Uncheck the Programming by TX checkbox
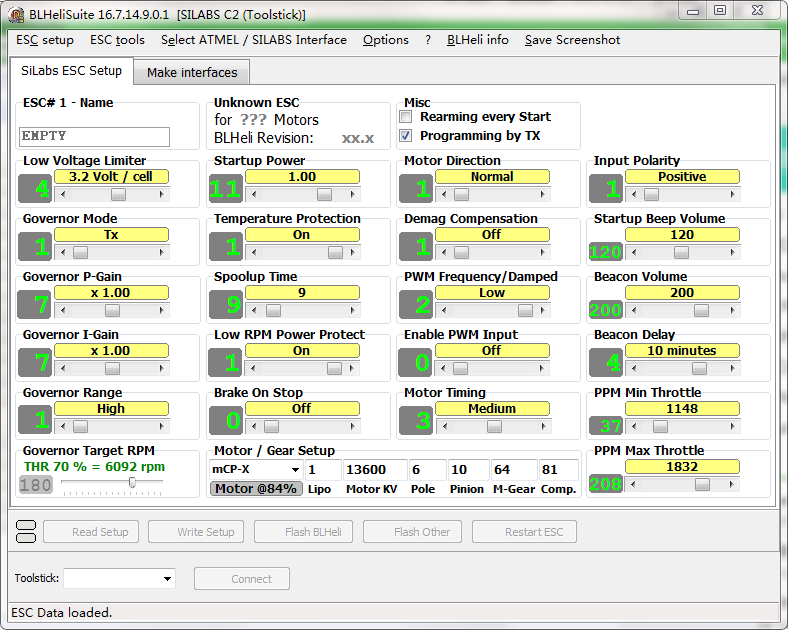788x630 pixels. [x=406, y=136]
